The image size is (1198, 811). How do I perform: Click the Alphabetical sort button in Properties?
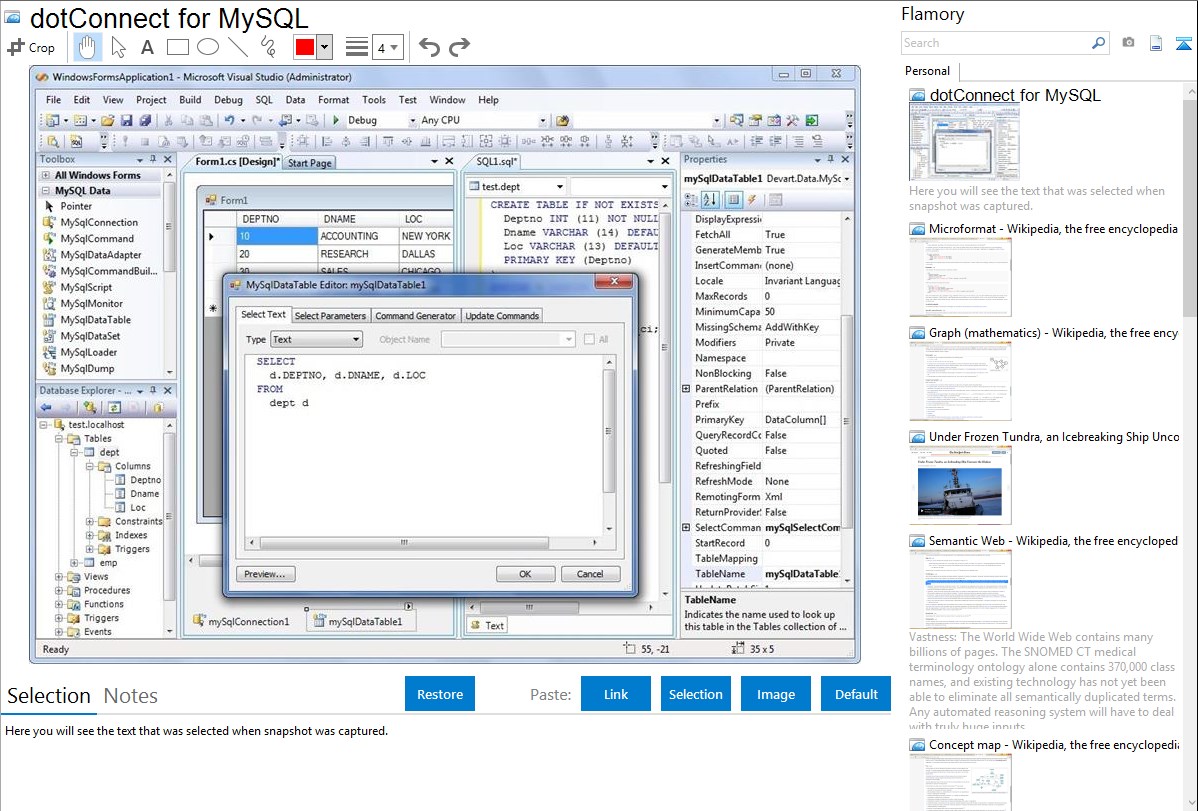(710, 200)
